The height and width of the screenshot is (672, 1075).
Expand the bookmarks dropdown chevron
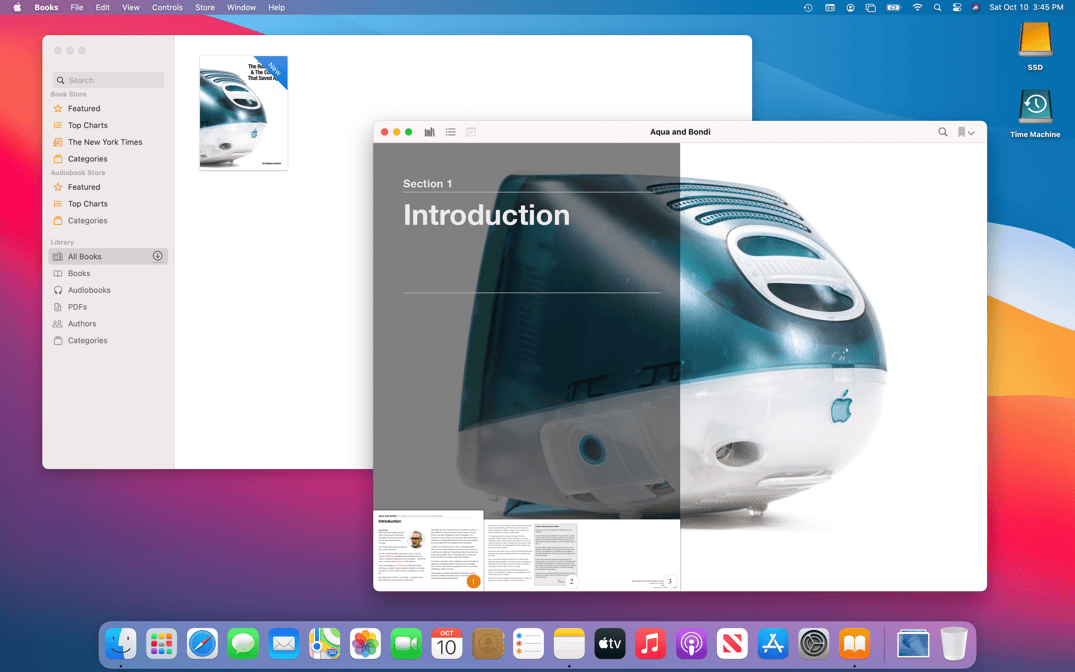click(971, 132)
